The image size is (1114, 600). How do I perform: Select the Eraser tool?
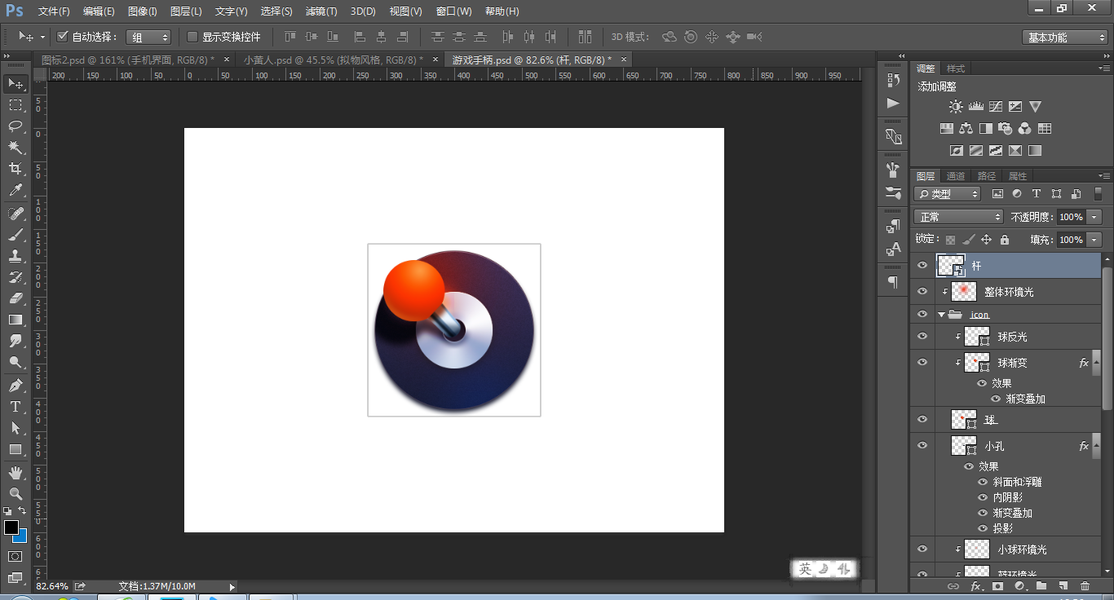[15, 299]
